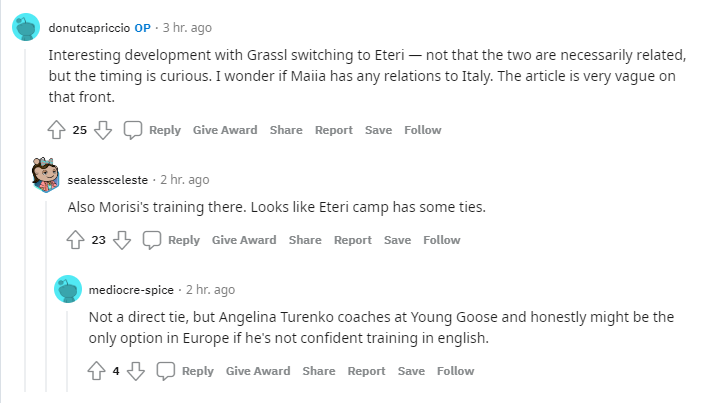
Task: Upvote mediocre-spice's comment
Action: pos(97,371)
